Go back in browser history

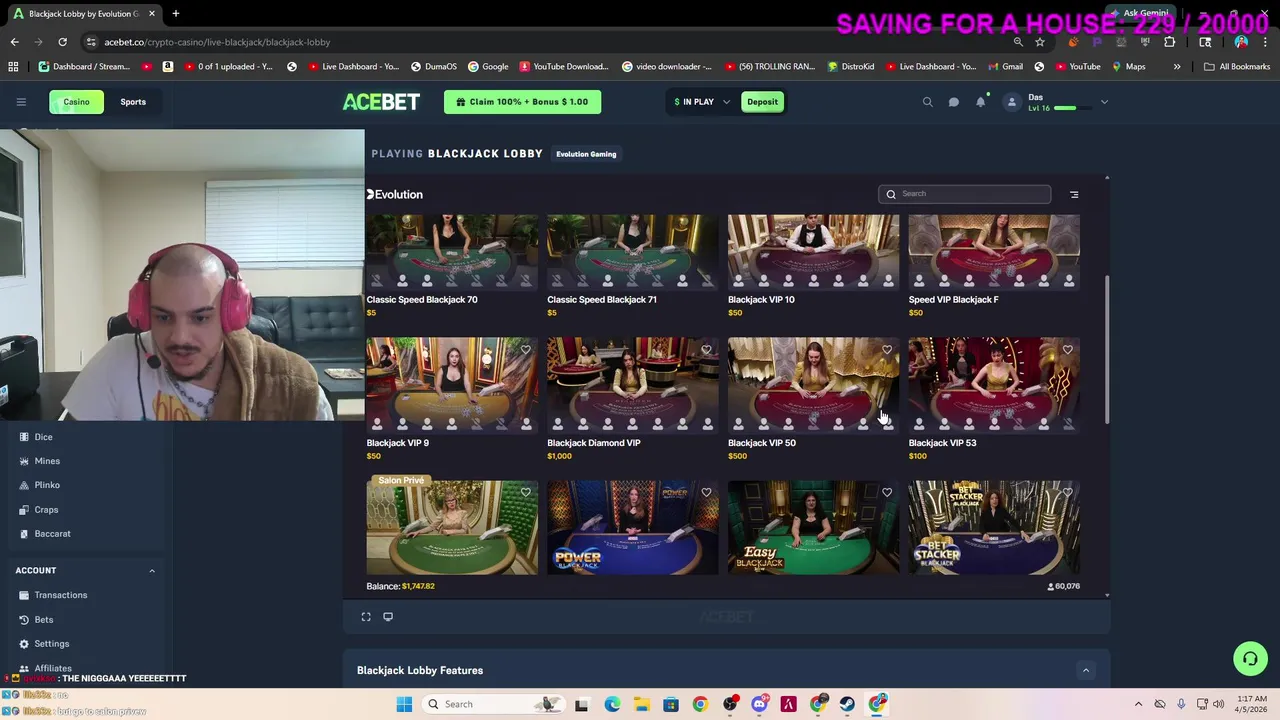tap(14, 42)
